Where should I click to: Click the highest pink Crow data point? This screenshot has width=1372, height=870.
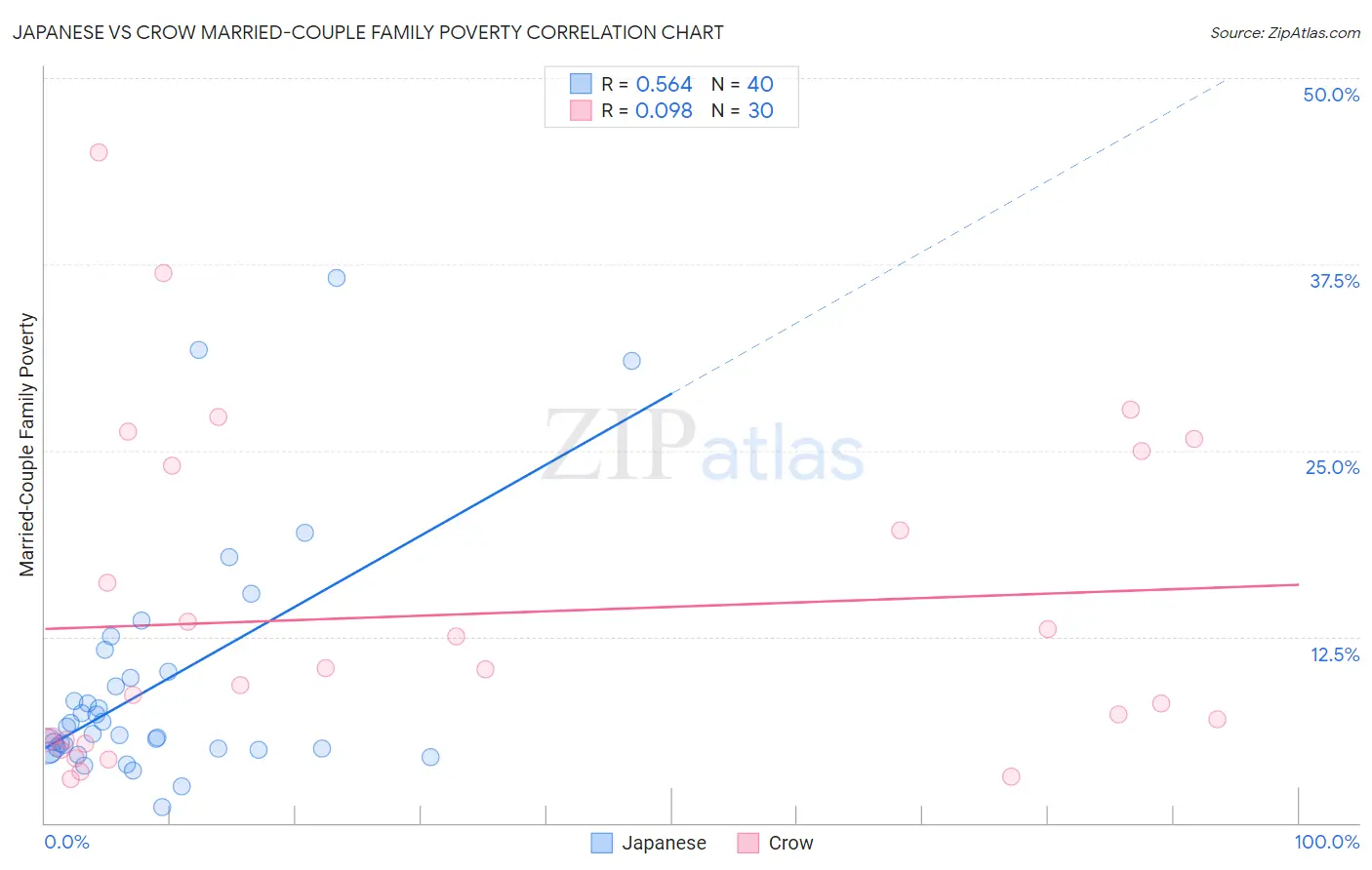pos(99,152)
